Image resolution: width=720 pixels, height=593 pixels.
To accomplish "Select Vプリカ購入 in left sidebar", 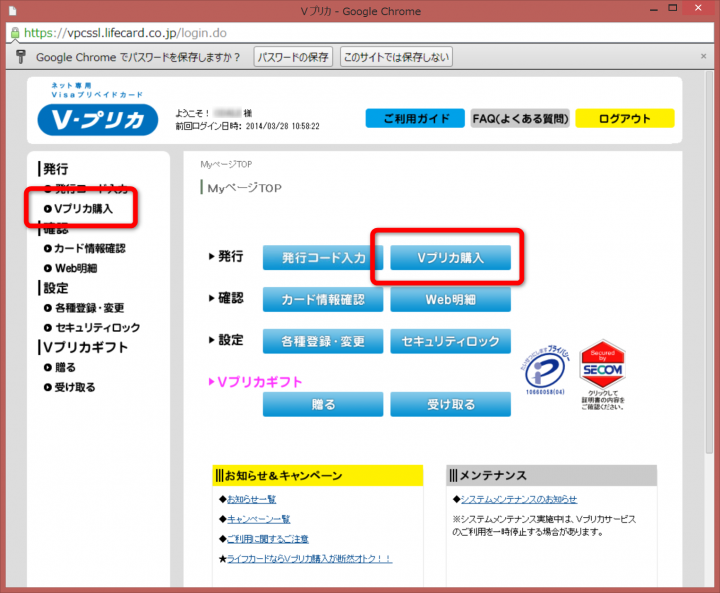I will pyautogui.click(x=79, y=209).
